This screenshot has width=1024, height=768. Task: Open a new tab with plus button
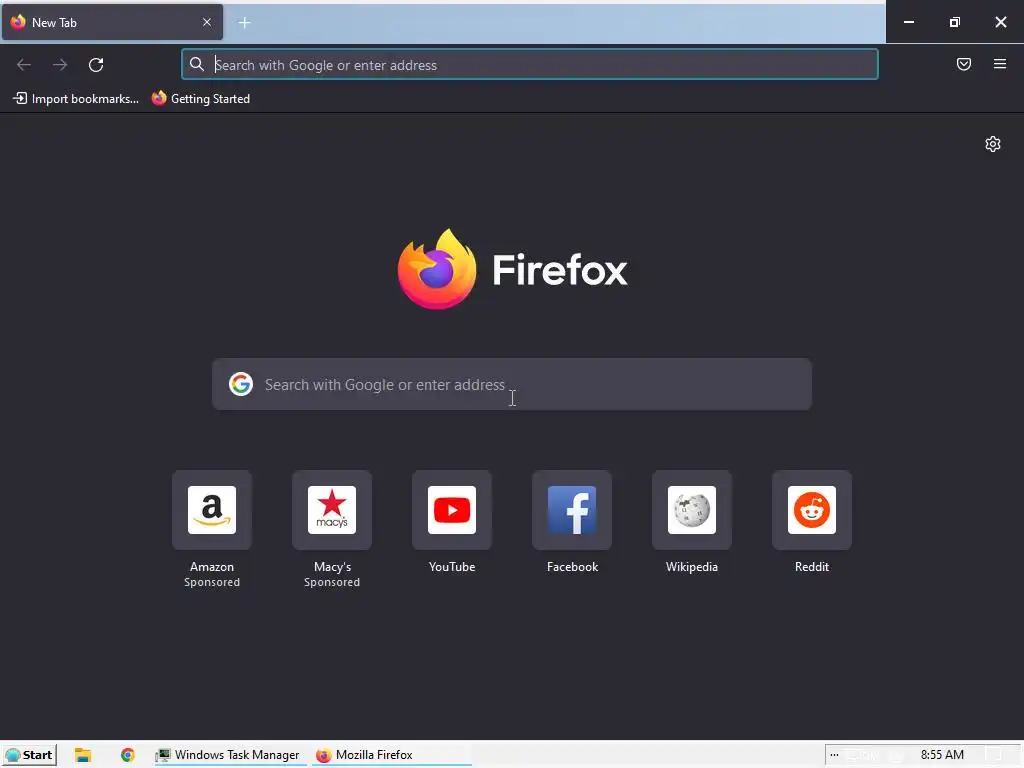coord(244,23)
